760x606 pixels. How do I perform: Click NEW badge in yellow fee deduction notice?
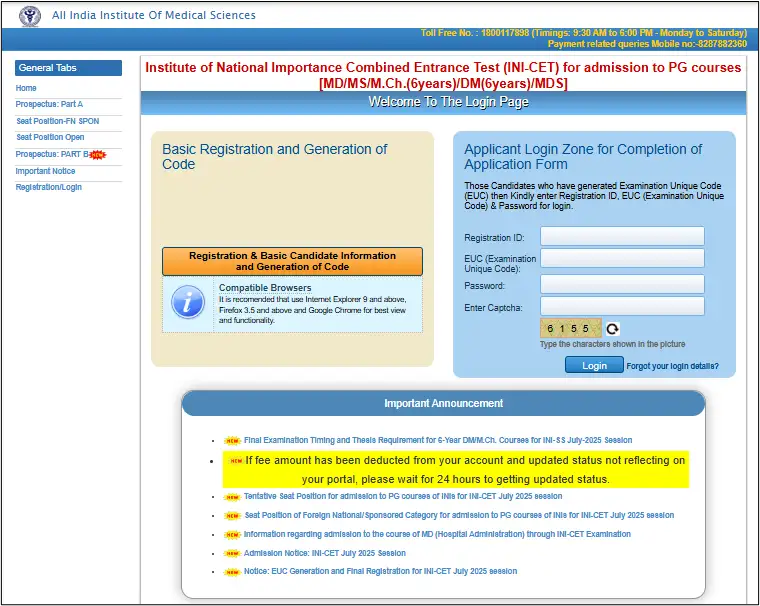click(x=236, y=461)
